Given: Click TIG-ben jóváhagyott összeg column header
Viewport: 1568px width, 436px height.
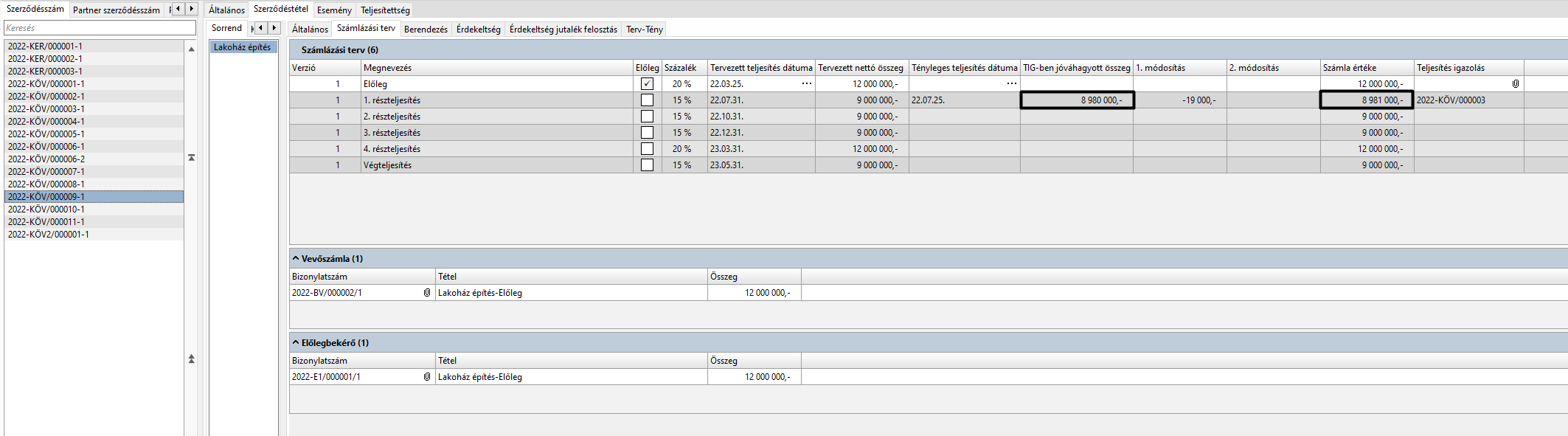Looking at the screenshot, I should tap(1077, 68).
